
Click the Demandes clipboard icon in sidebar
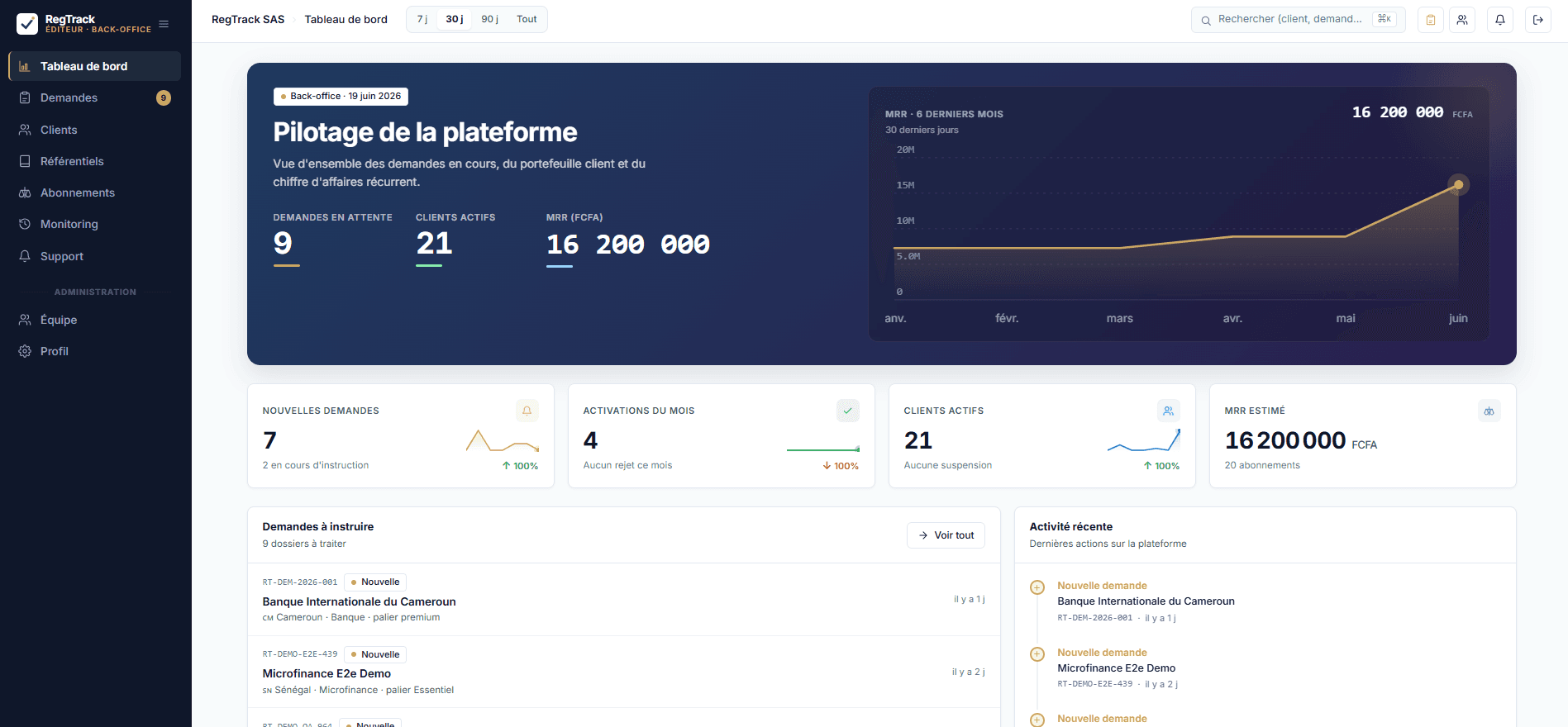click(25, 97)
